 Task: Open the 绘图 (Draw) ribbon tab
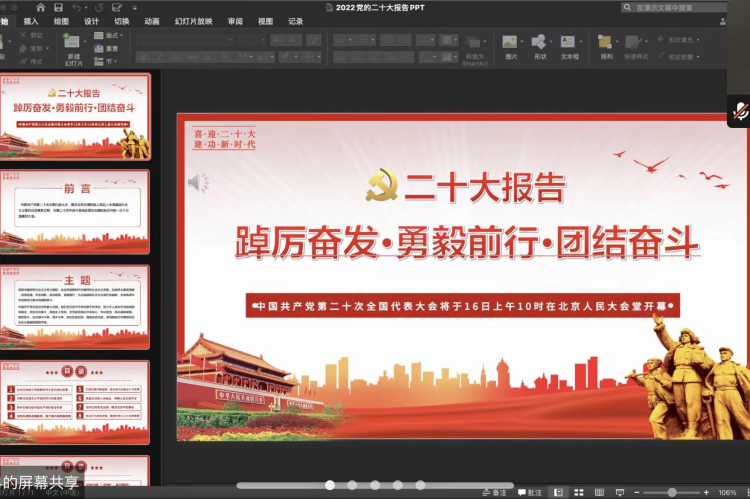61,21
